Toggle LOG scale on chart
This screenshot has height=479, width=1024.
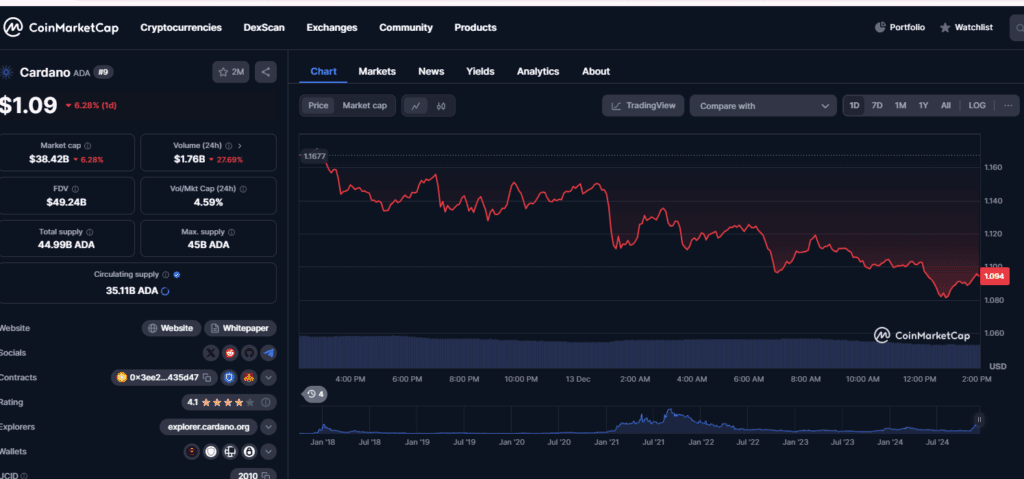pos(977,105)
